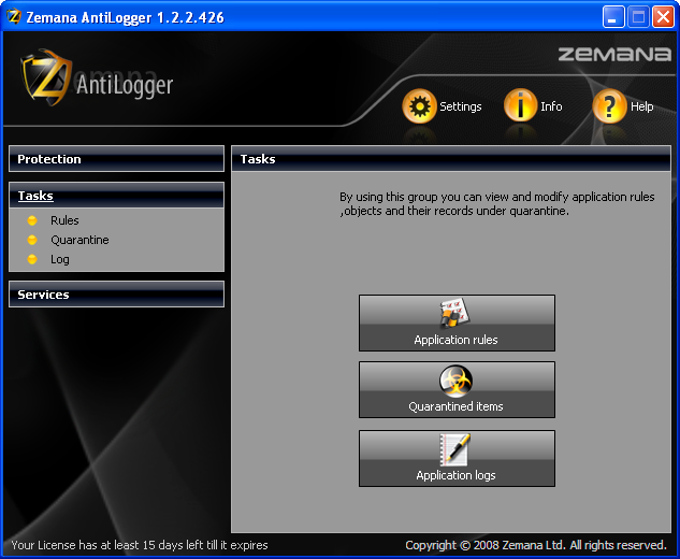Collapse the Tasks section header in sidebar
Viewport: 680px width, 559px height.
point(116,195)
